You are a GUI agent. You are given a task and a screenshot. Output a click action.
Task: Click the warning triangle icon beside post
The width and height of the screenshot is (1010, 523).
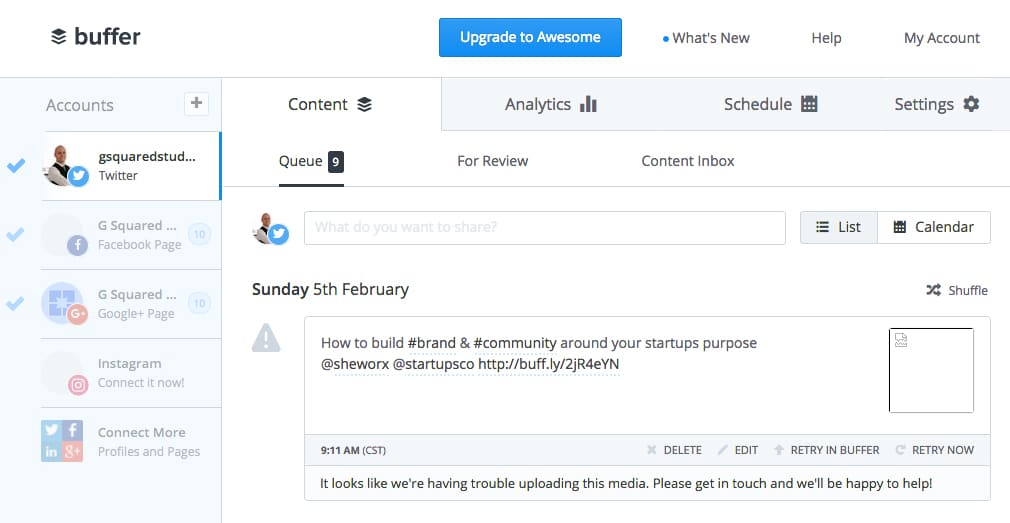tap(266, 339)
